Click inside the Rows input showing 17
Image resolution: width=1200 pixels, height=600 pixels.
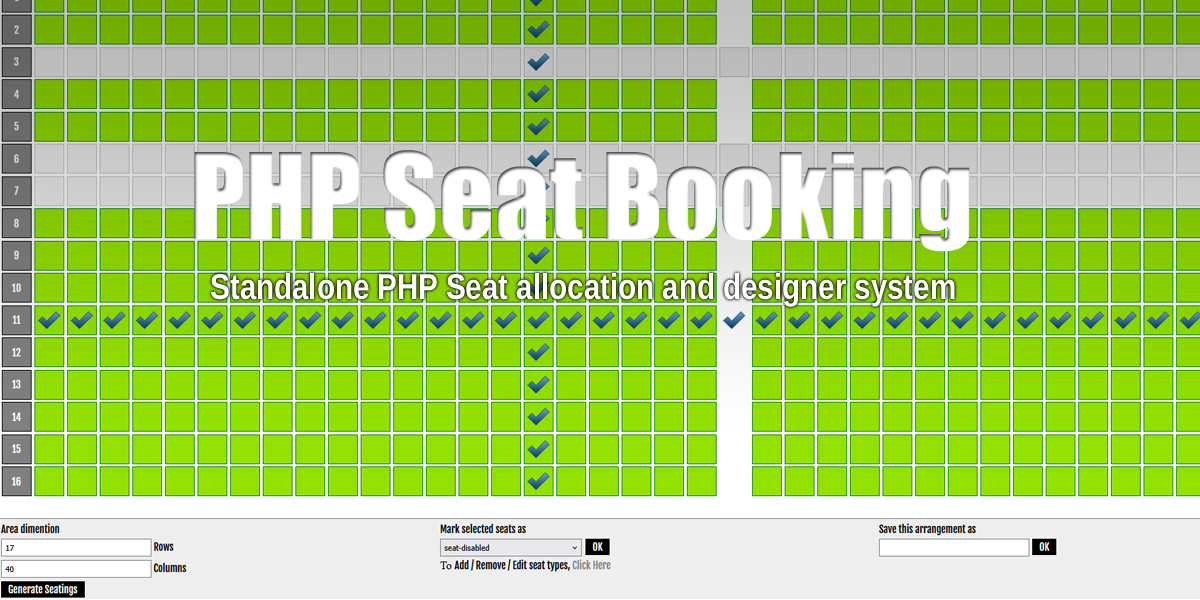(76, 547)
